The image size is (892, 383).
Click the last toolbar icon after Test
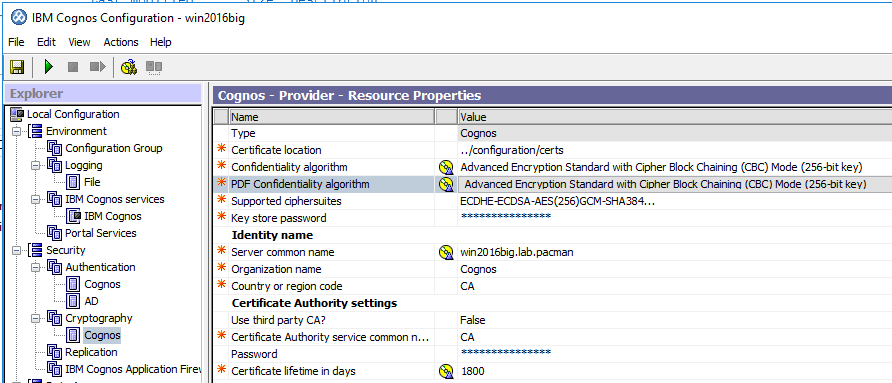[154, 67]
